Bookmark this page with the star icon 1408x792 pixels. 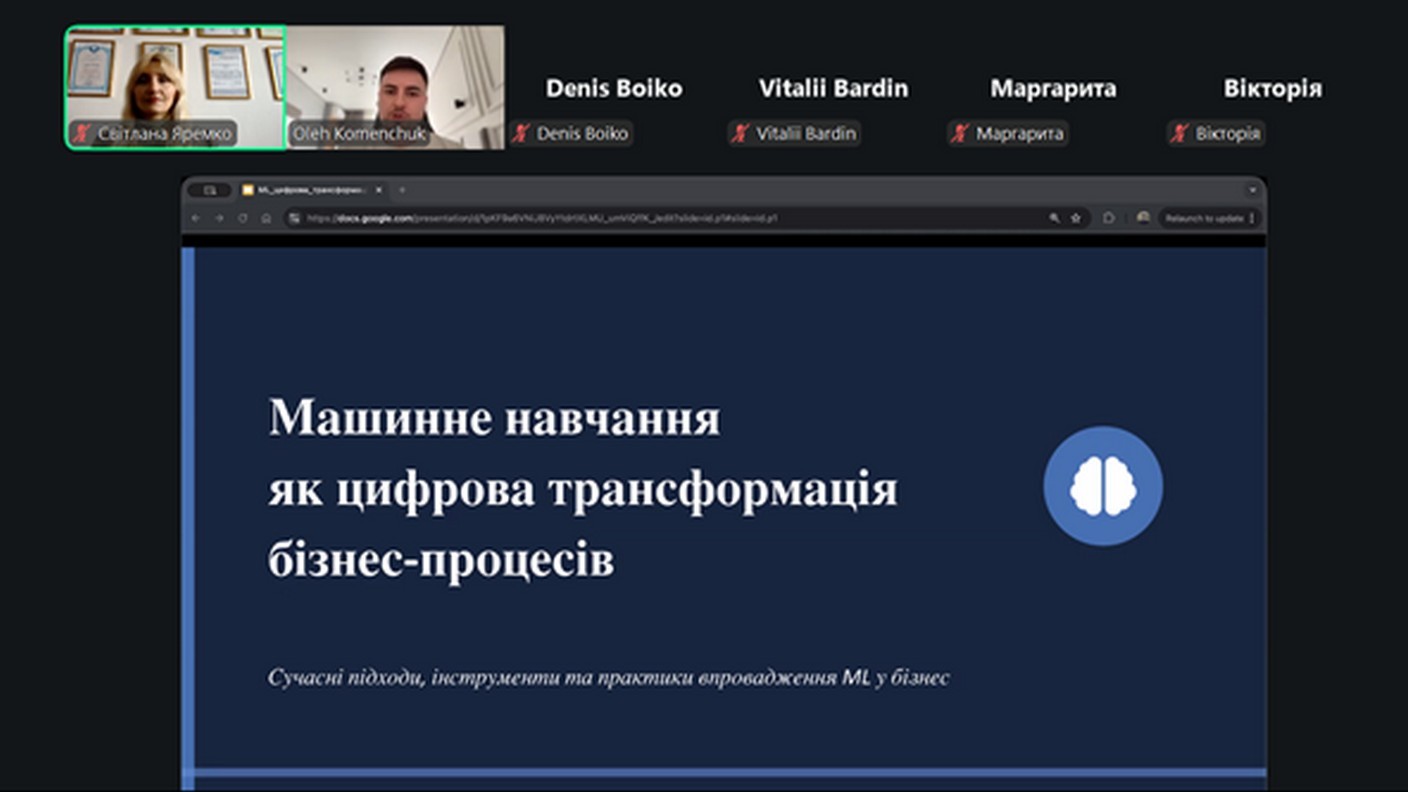[1076, 218]
